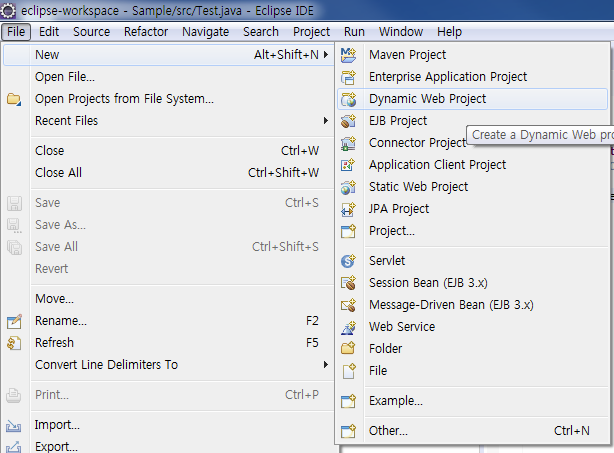Click the Static Web Project icon
The height and width of the screenshot is (453, 614).
(348, 187)
